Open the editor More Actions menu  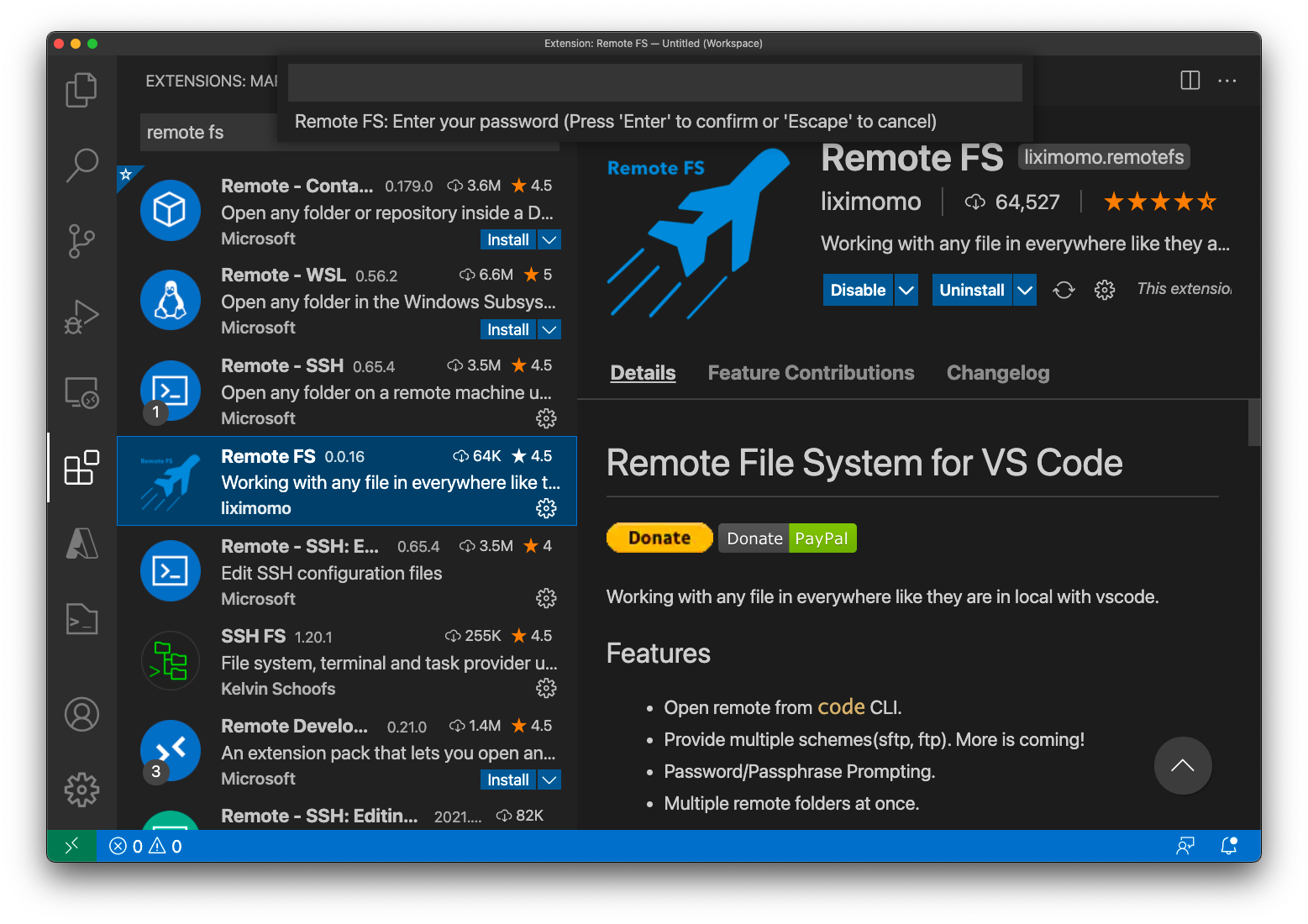[x=1227, y=81]
